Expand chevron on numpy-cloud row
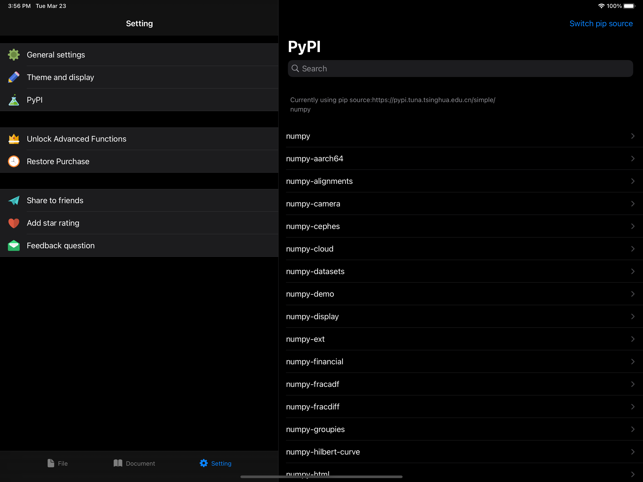This screenshot has height=482, width=643. [633, 249]
